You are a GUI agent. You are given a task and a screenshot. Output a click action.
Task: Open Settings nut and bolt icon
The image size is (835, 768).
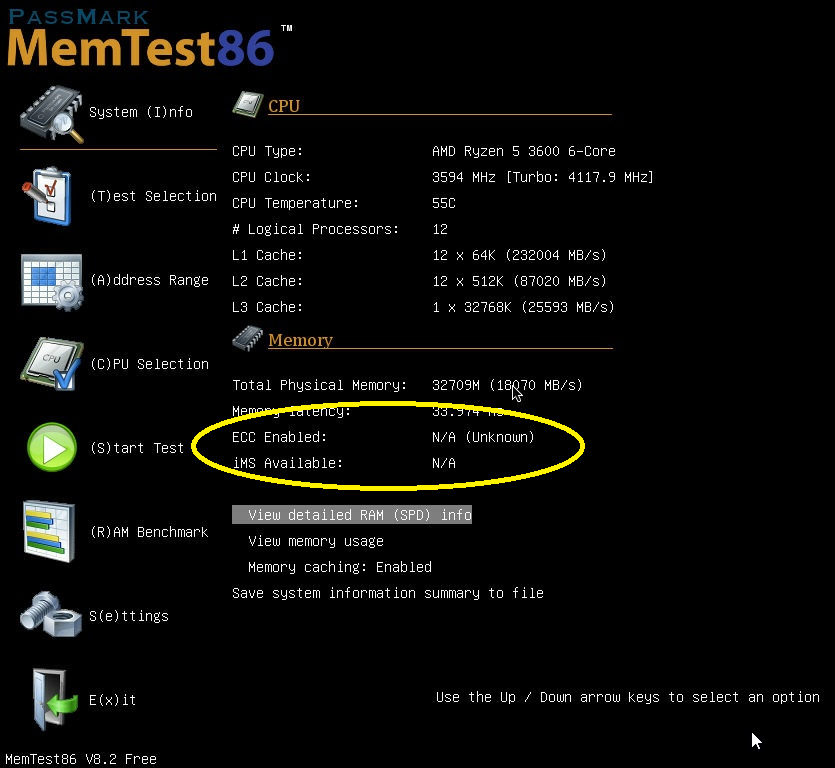(x=51, y=615)
